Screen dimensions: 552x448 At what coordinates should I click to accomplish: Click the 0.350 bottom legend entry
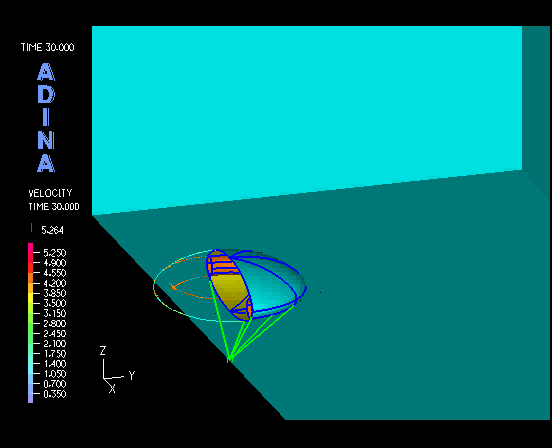point(55,394)
